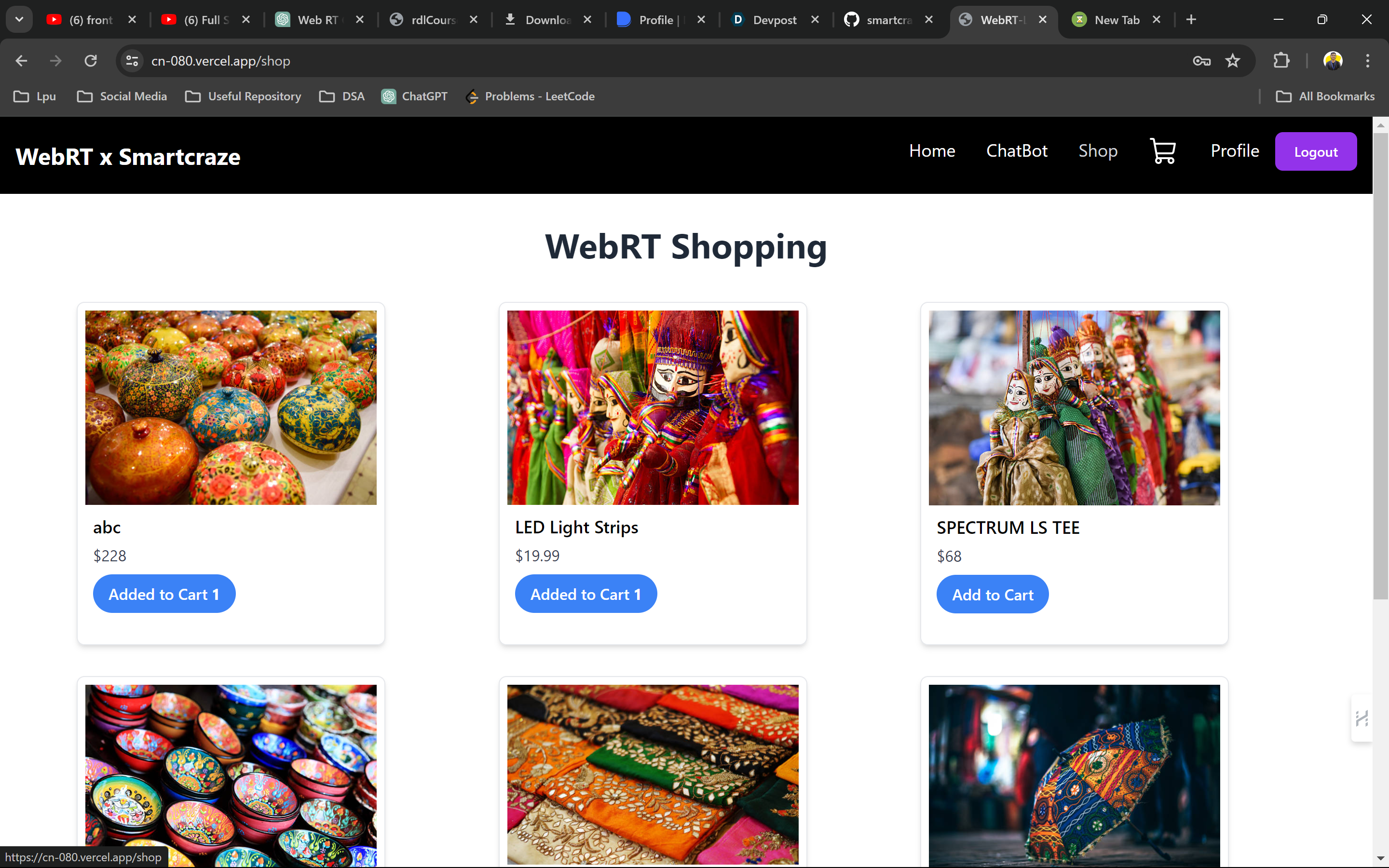The width and height of the screenshot is (1389, 868).
Task: Open the All Bookmarks folder
Action: [x=1325, y=96]
